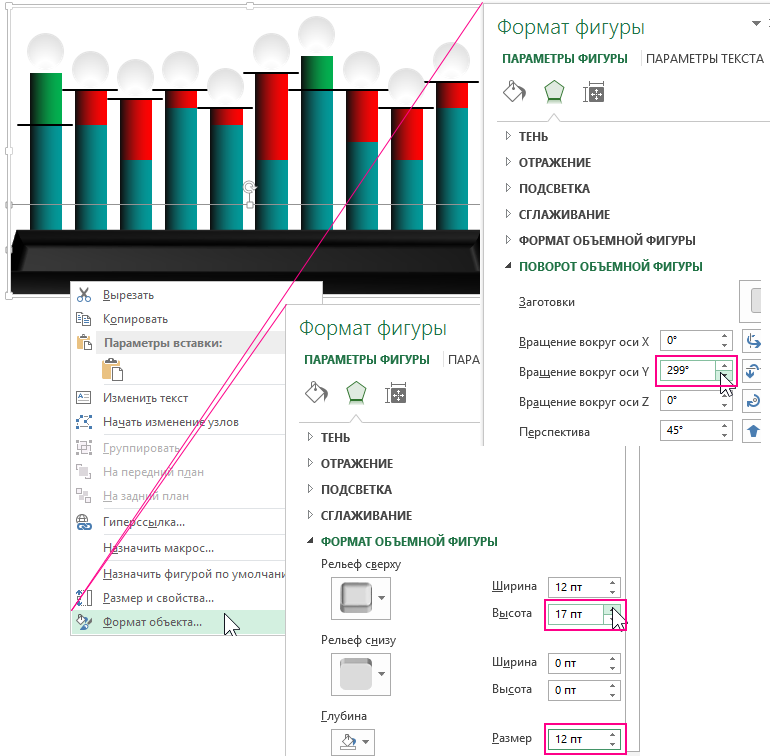Open Size & Properties icon in top panel
Screen dimensions: 770x756
pyautogui.click(x=595, y=93)
